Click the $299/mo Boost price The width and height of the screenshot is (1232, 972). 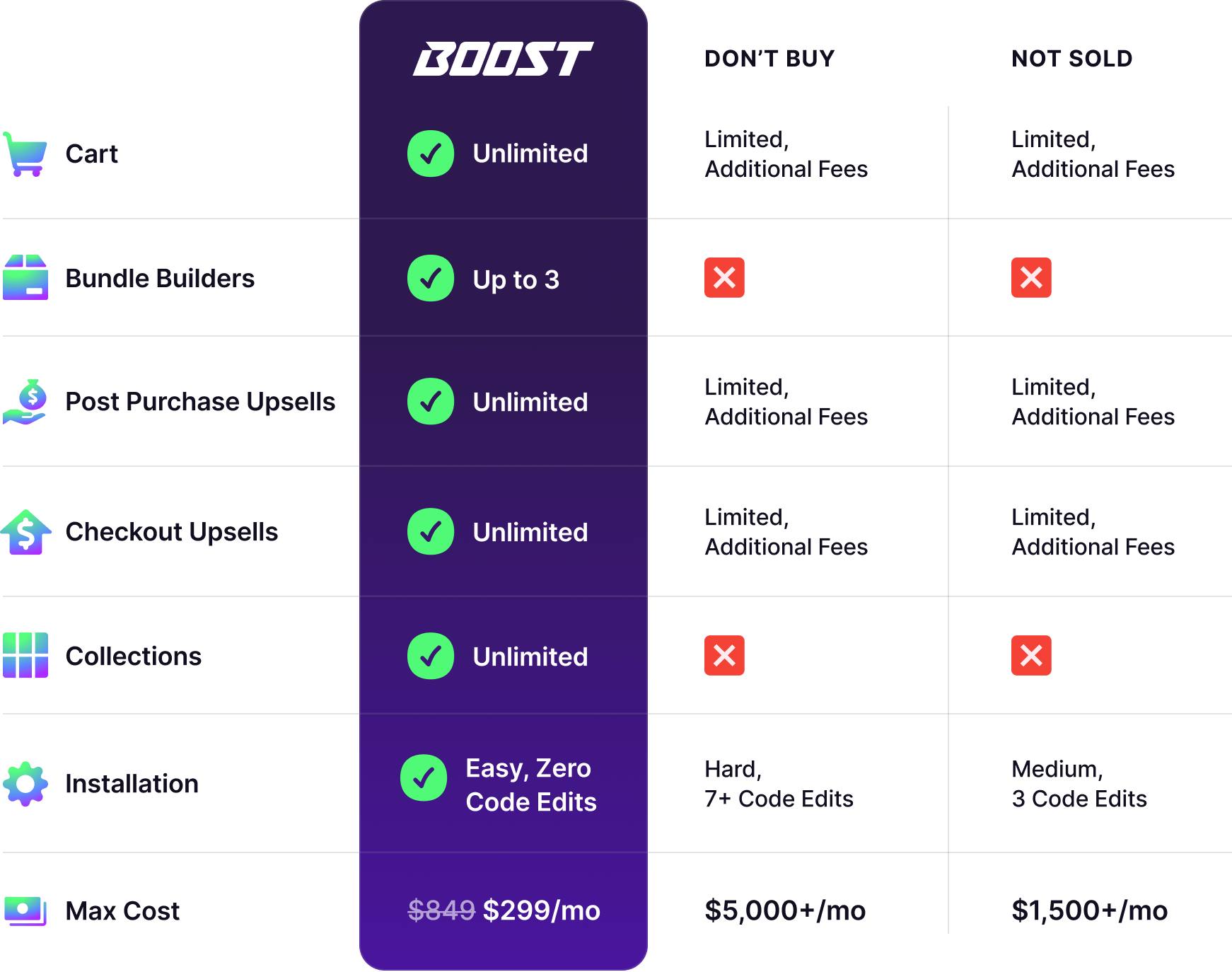[542, 910]
